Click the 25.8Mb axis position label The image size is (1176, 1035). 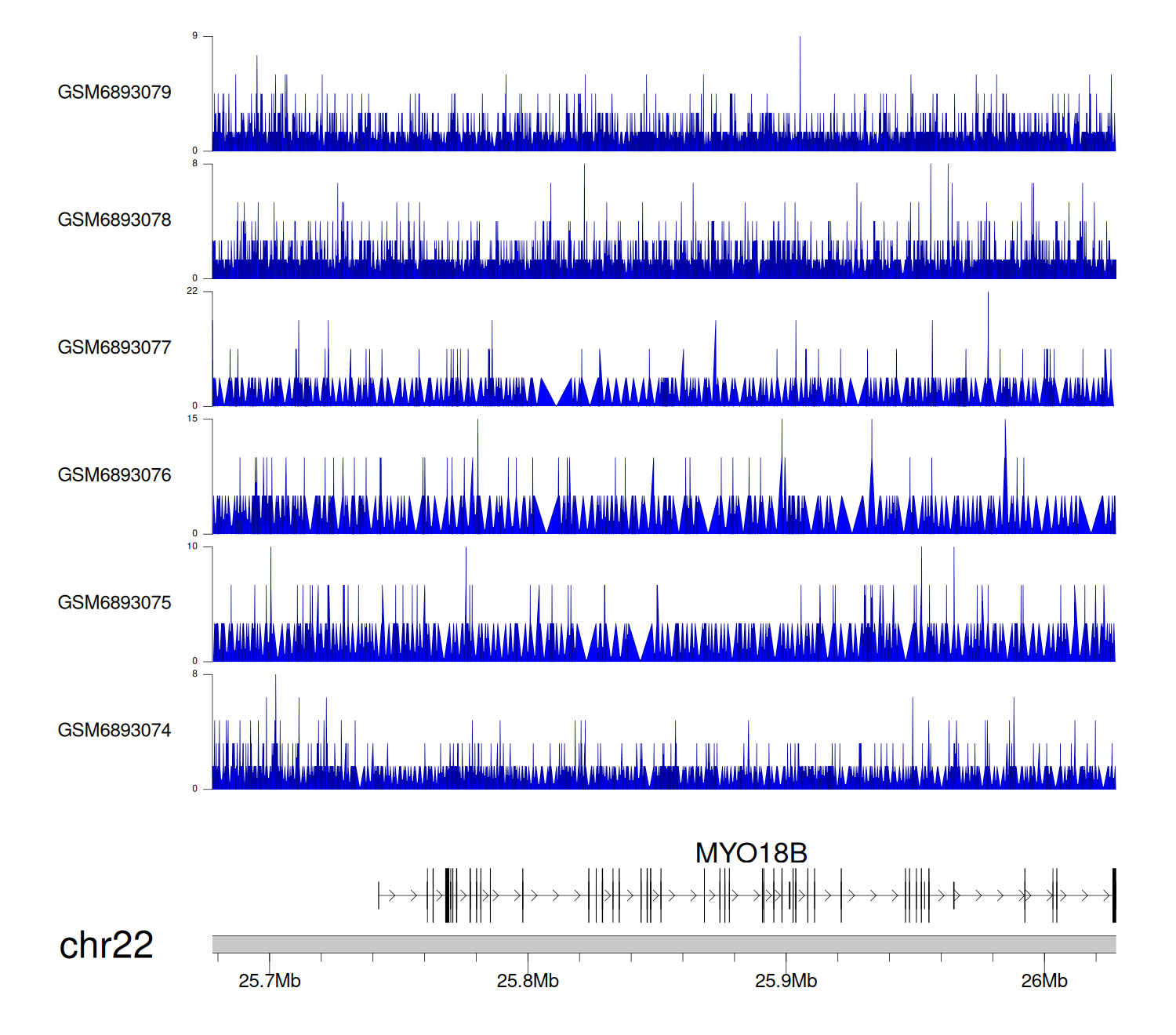(528, 982)
